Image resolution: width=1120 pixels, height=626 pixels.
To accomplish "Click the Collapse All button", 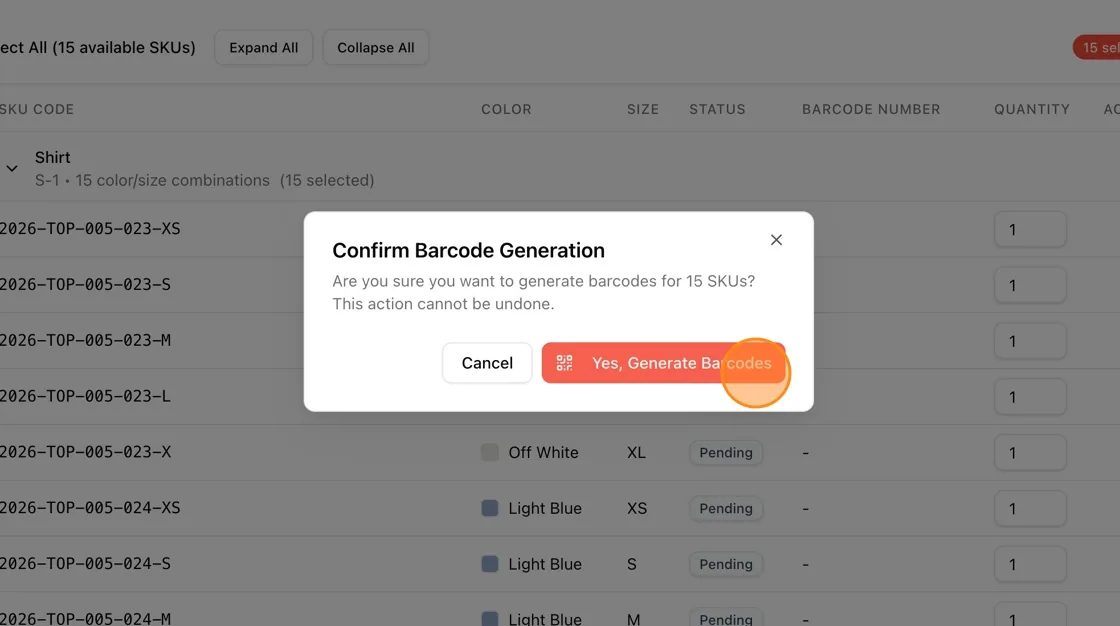I will pos(376,48).
